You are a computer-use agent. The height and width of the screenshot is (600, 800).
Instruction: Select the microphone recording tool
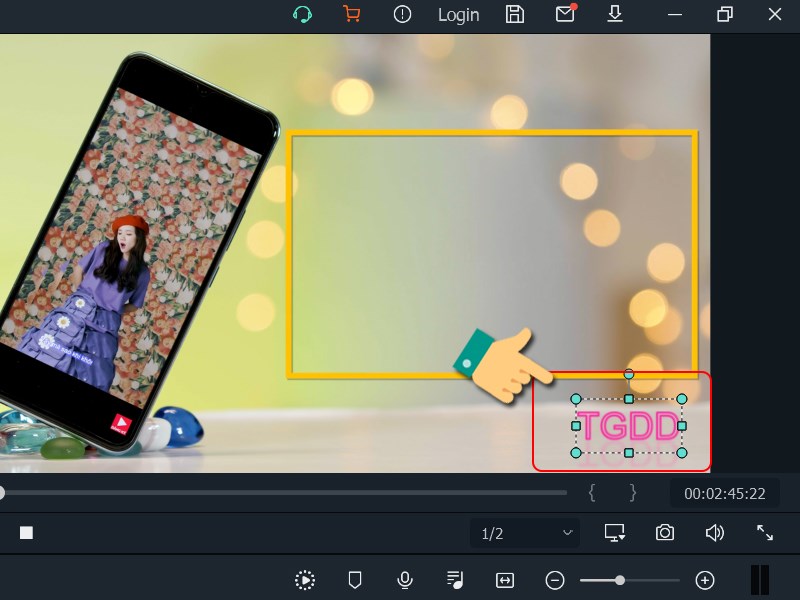point(404,580)
